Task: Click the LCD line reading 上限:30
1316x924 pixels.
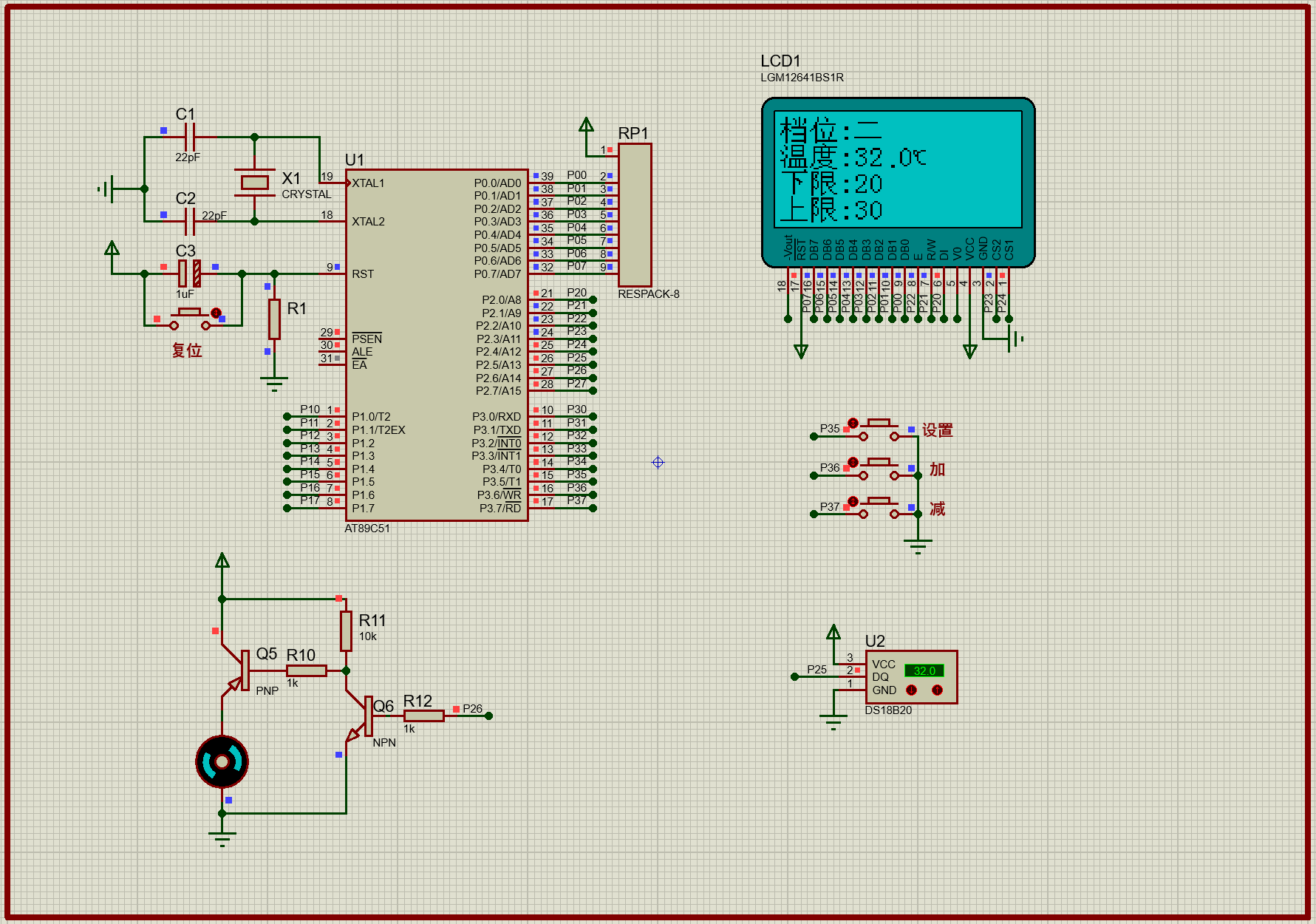Action: tap(831, 210)
